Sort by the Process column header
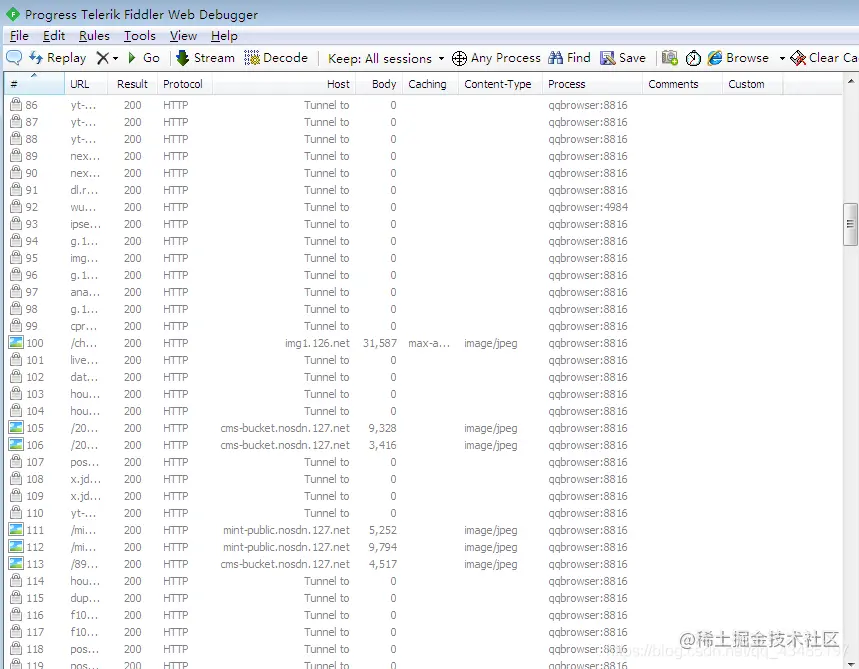 pos(592,84)
